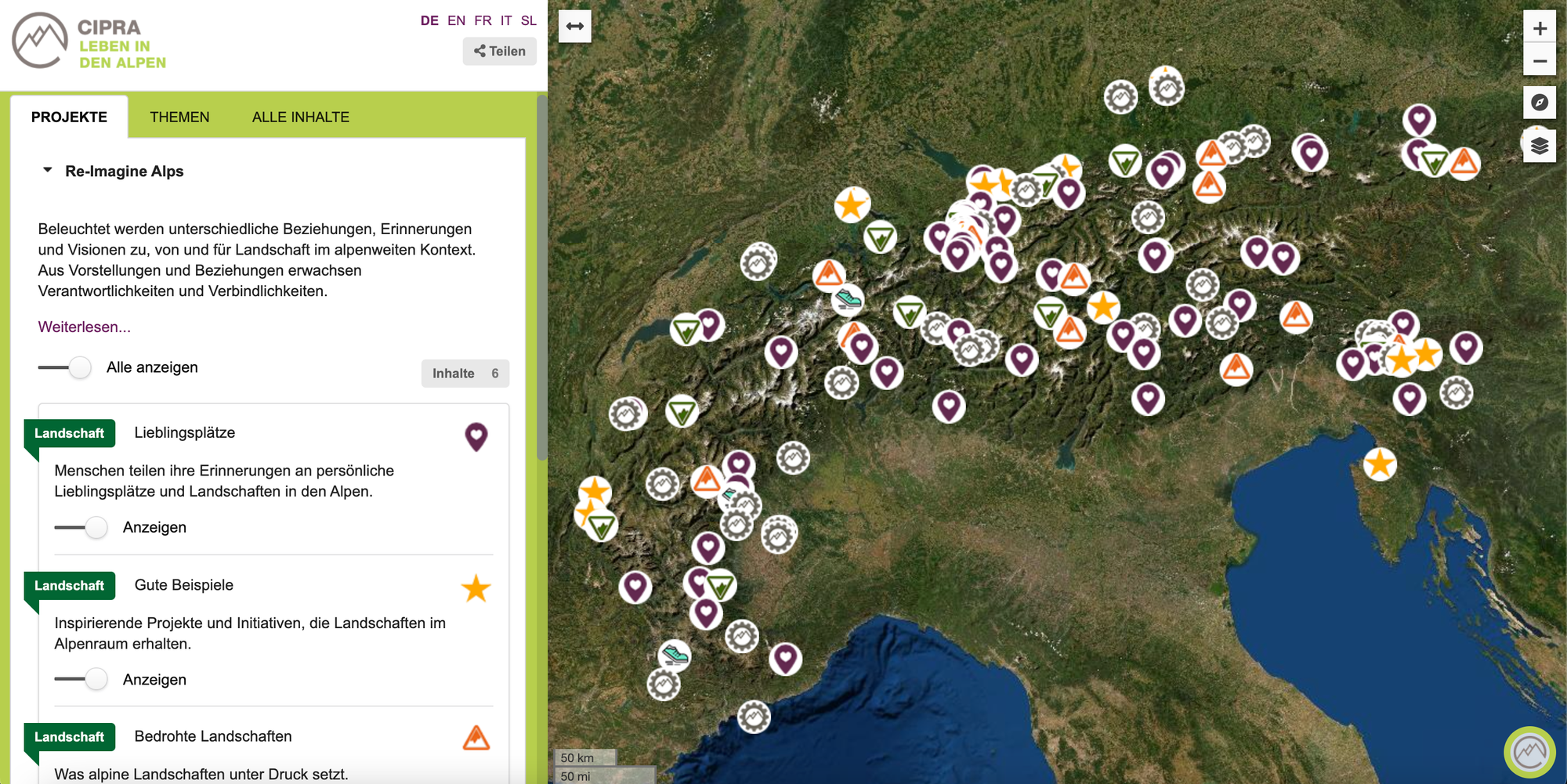Open the map layers selector
The height and width of the screenshot is (784, 1567).
click(x=1539, y=146)
